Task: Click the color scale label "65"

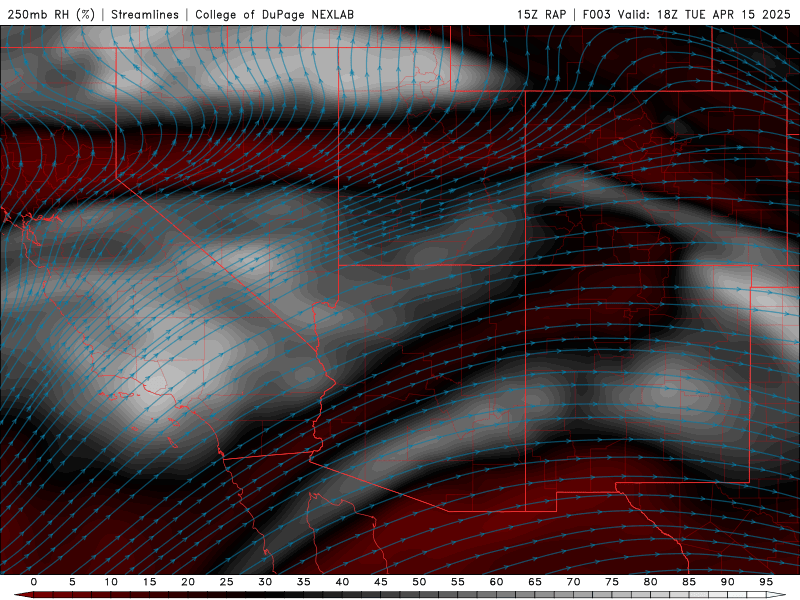Action: [x=535, y=582]
